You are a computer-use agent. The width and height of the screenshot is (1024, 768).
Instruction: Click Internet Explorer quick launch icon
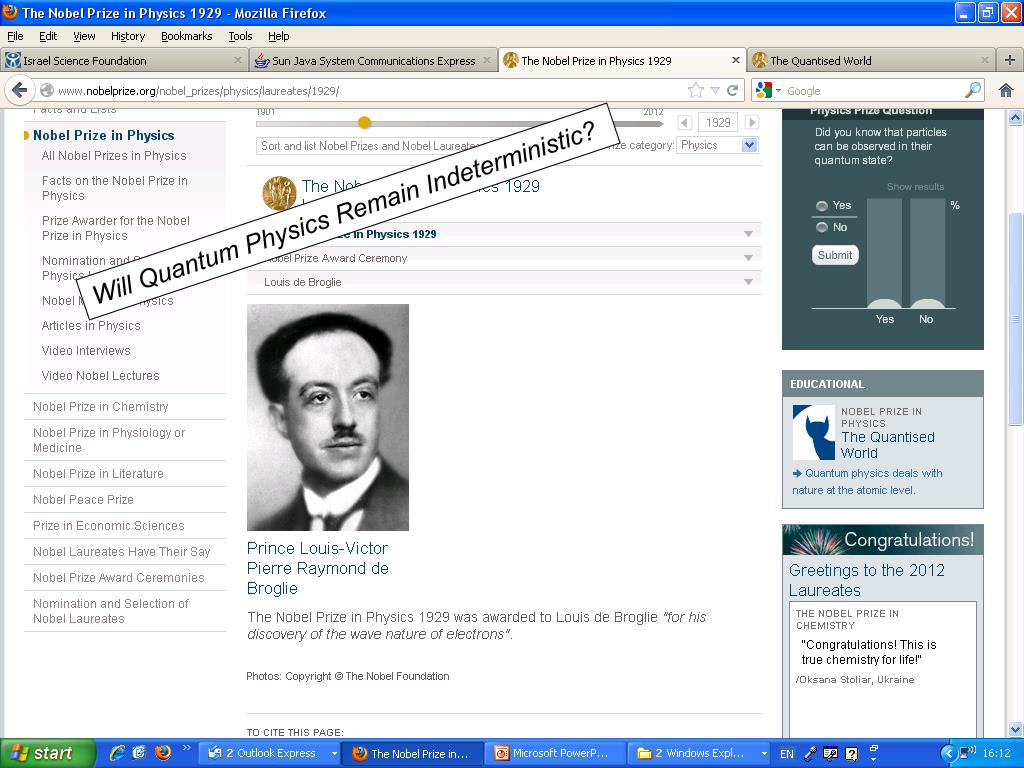point(118,753)
